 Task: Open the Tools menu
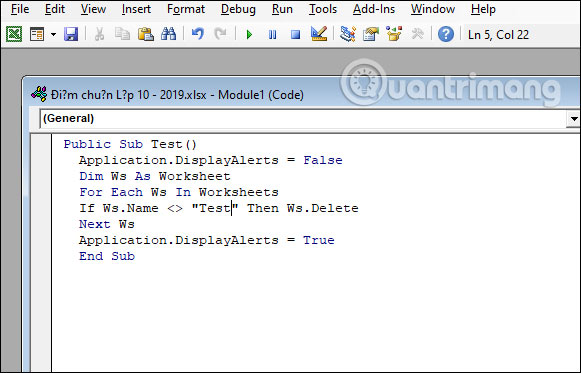click(323, 9)
